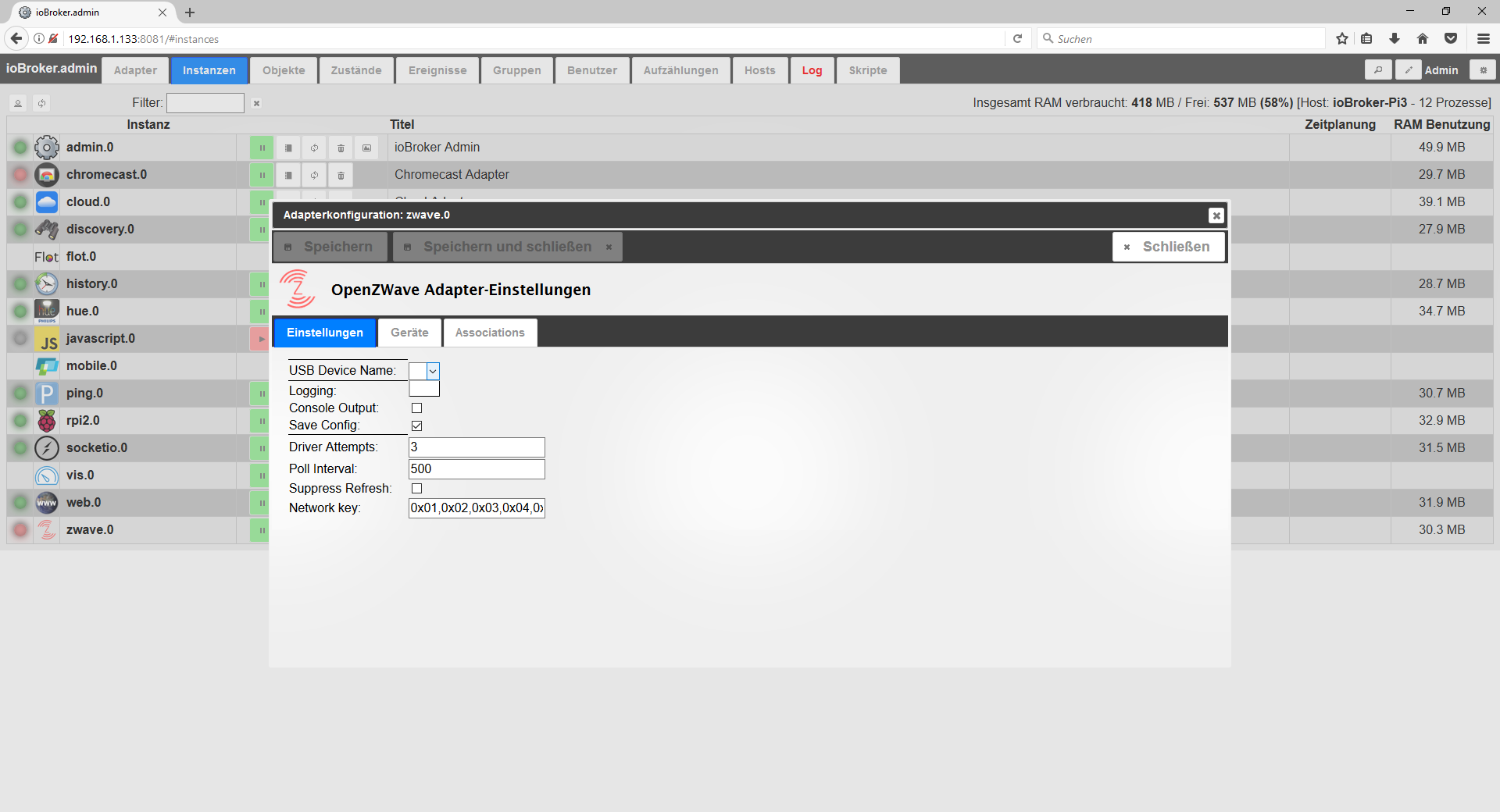Viewport: 1500px width, 812px height.
Task: Open the Firefox hamburger menu
Action: pyautogui.click(x=1484, y=38)
